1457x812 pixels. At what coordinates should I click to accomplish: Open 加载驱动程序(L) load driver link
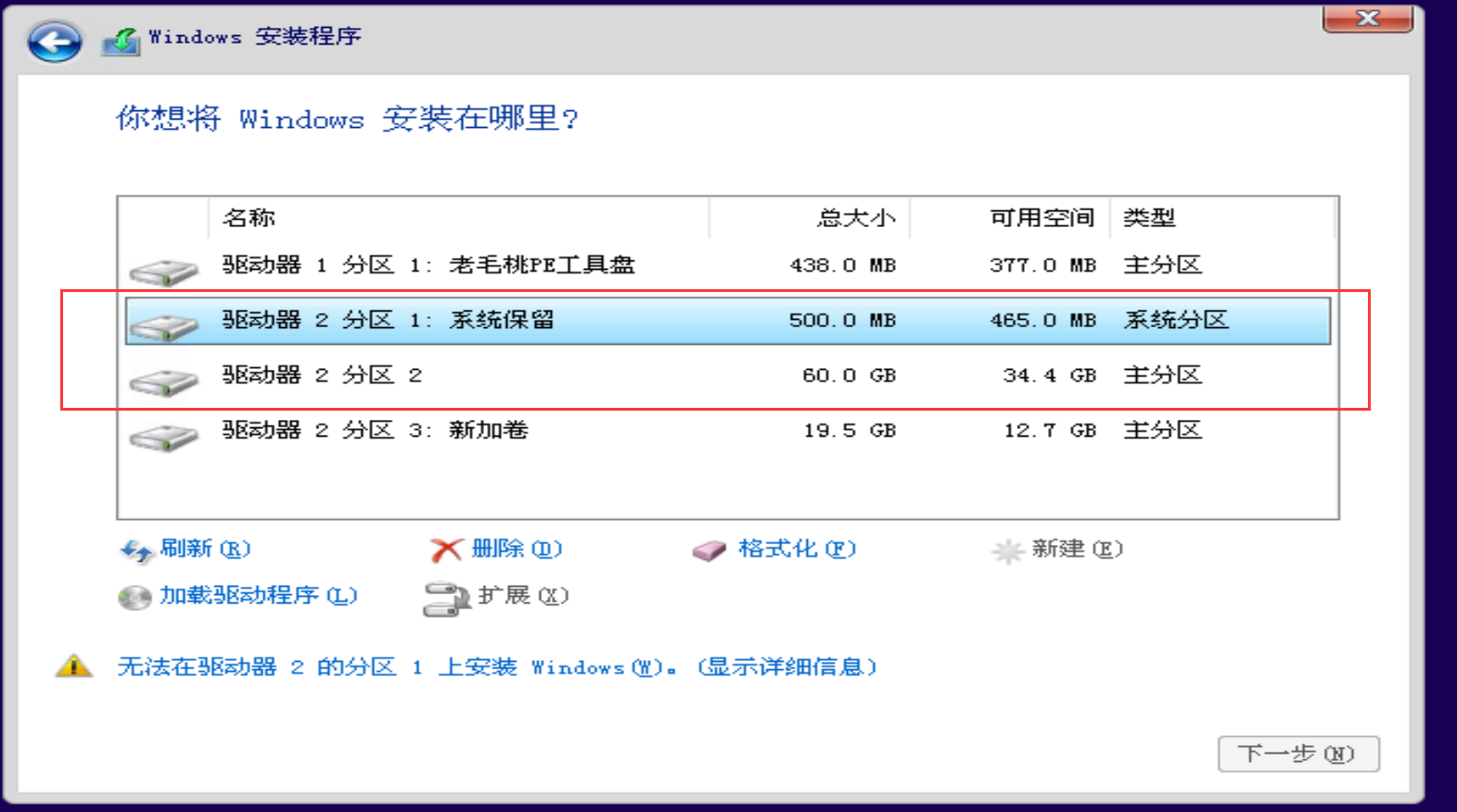pyautogui.click(x=259, y=595)
